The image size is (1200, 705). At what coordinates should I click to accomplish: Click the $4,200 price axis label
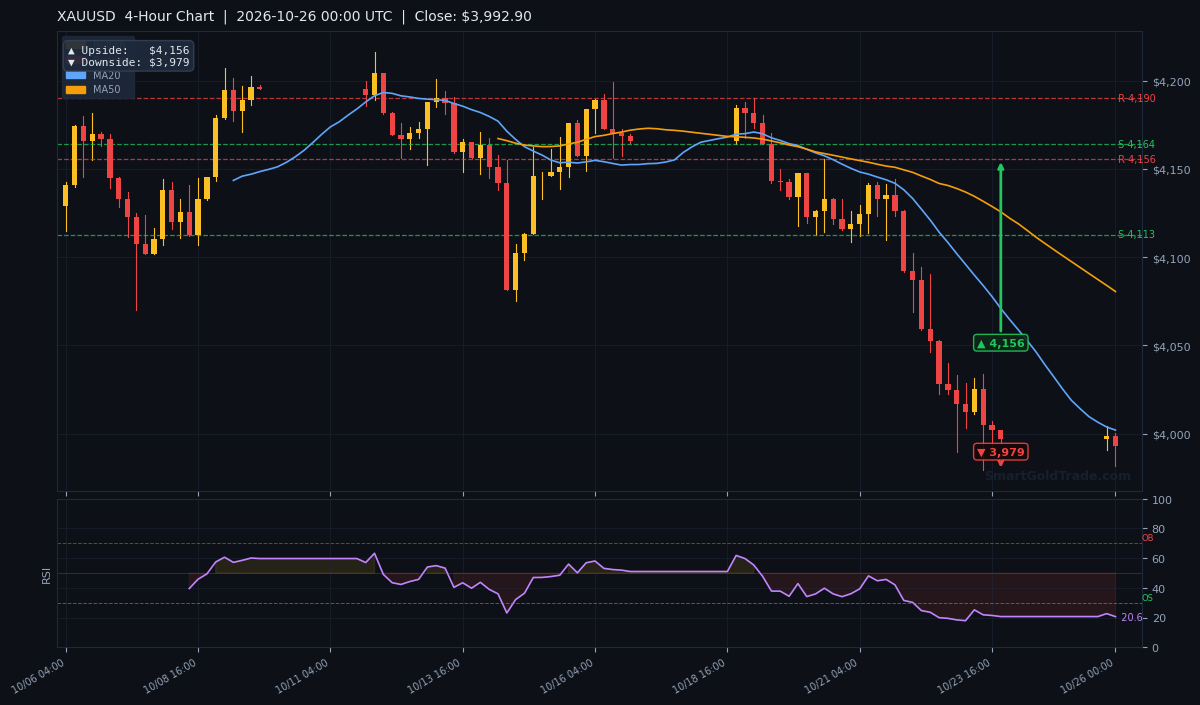[x=1171, y=82]
